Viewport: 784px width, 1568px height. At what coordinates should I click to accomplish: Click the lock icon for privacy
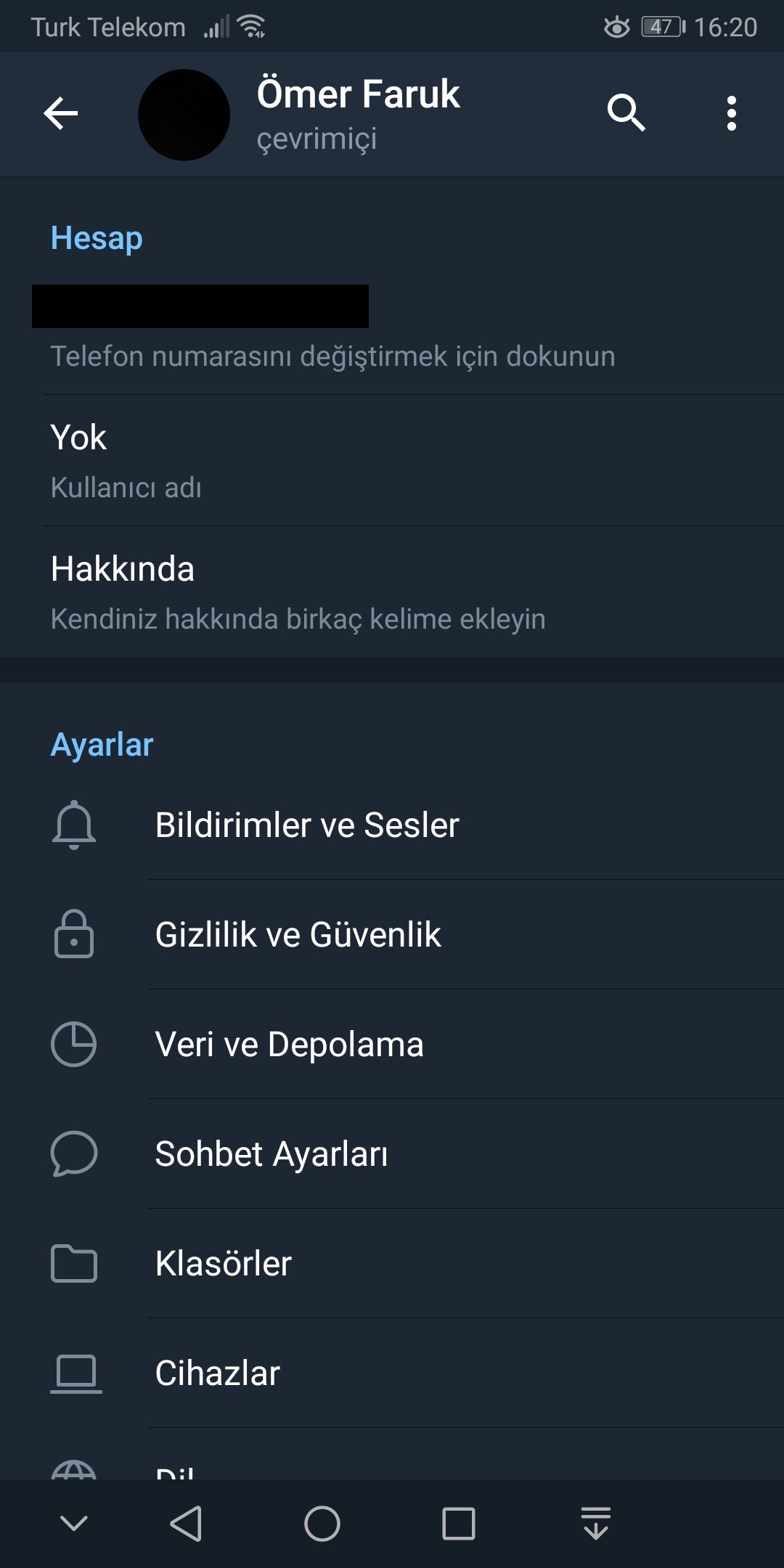(74, 934)
